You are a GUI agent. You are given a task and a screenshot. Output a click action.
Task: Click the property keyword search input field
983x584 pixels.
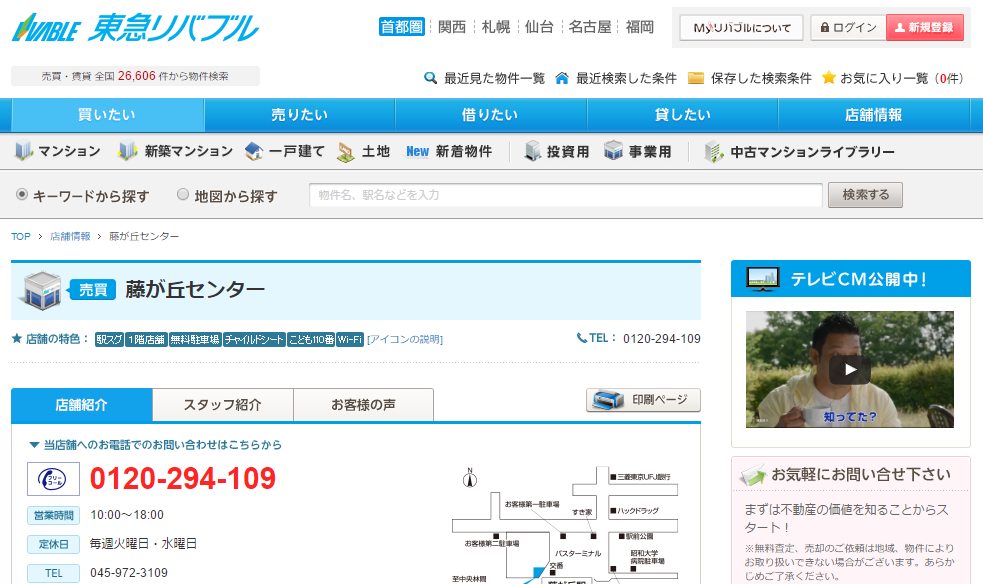[565, 195]
